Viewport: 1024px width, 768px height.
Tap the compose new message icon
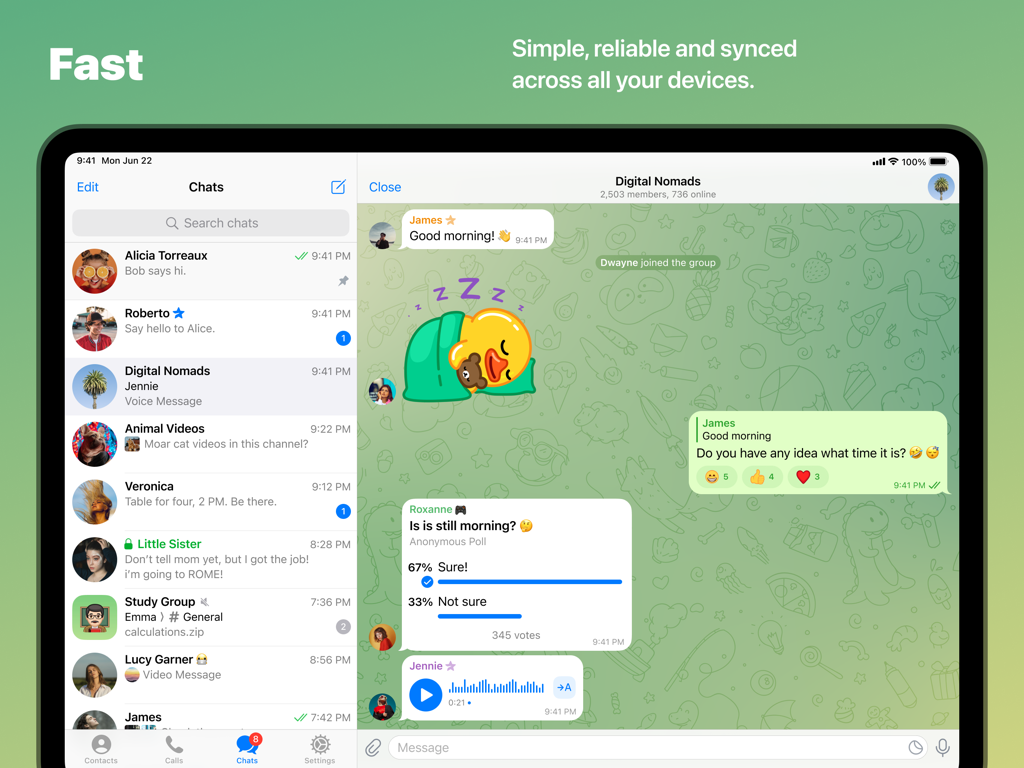[338, 187]
